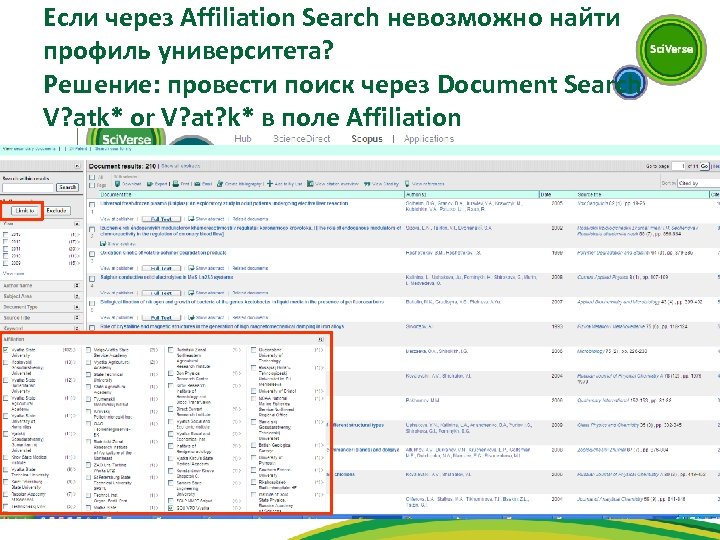Expand the Document Type refine section
Screen dimensions: 720x540
[x=77, y=307]
